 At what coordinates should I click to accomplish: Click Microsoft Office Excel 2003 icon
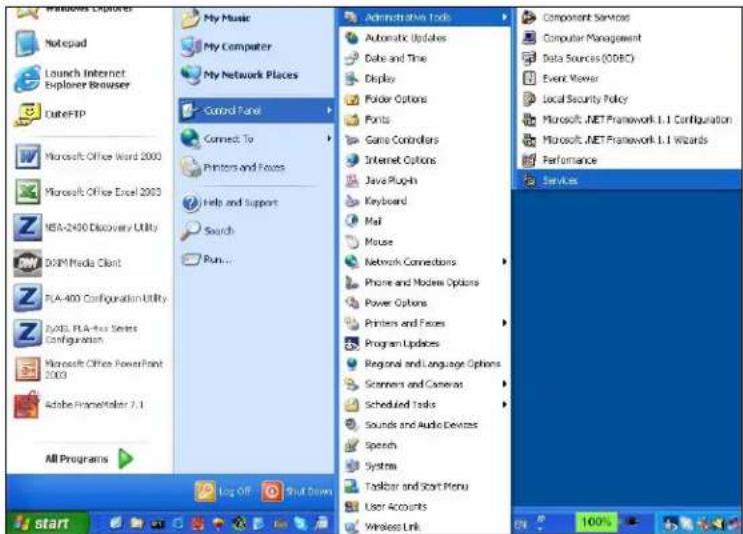27,192
